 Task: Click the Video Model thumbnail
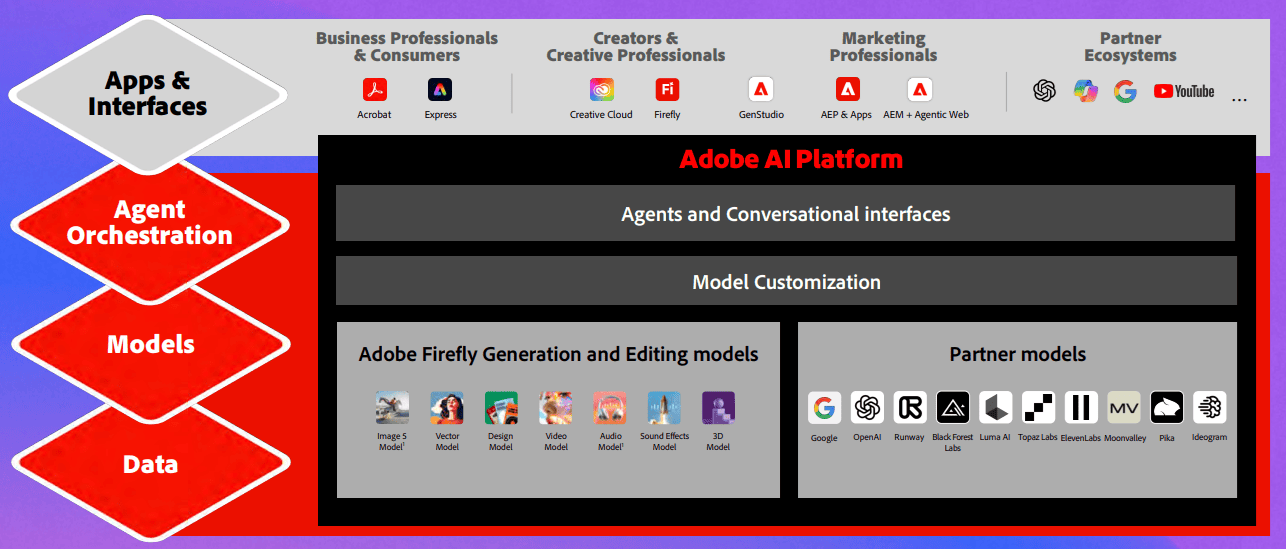[556, 408]
